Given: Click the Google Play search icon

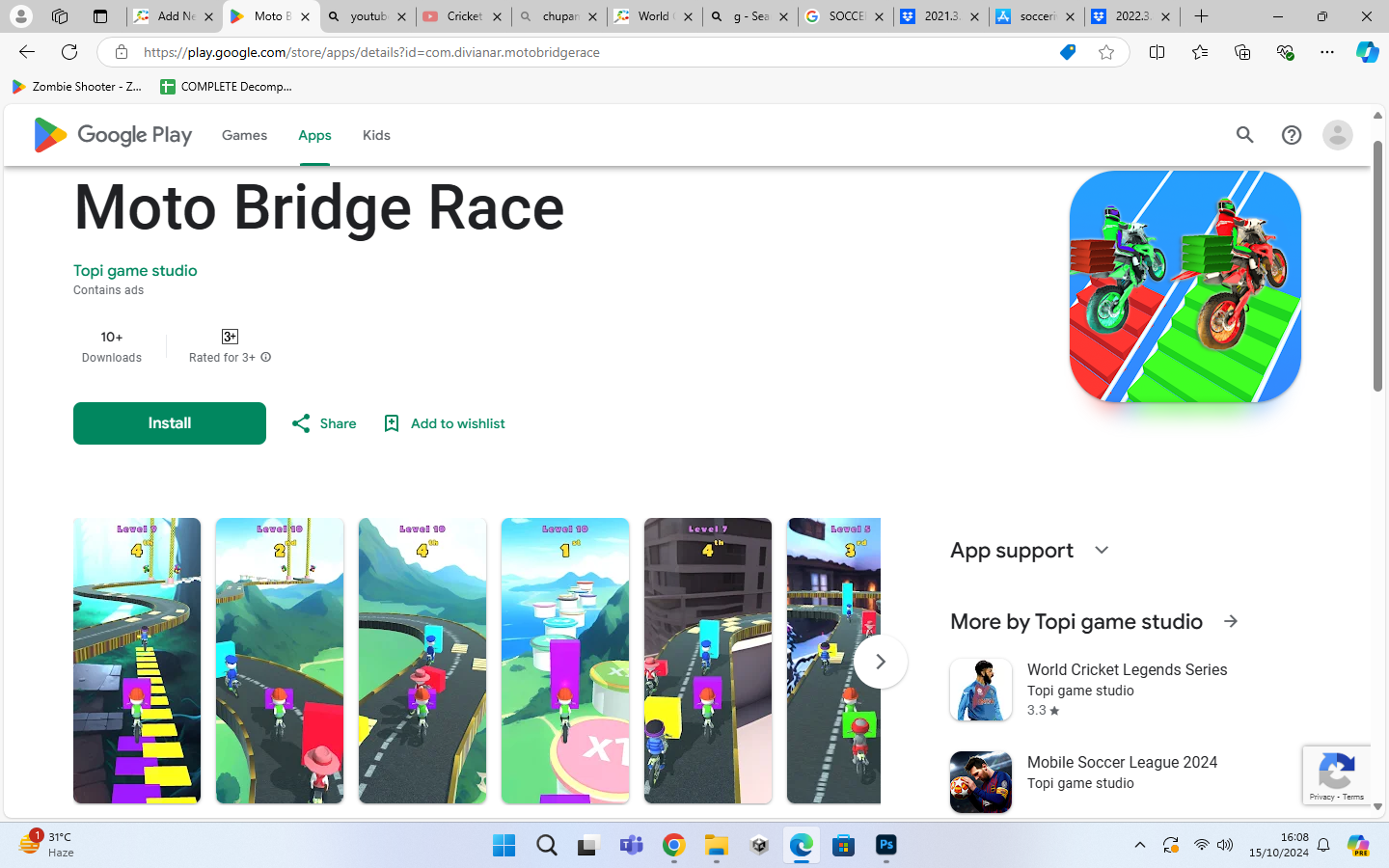Looking at the screenshot, I should (1244, 135).
